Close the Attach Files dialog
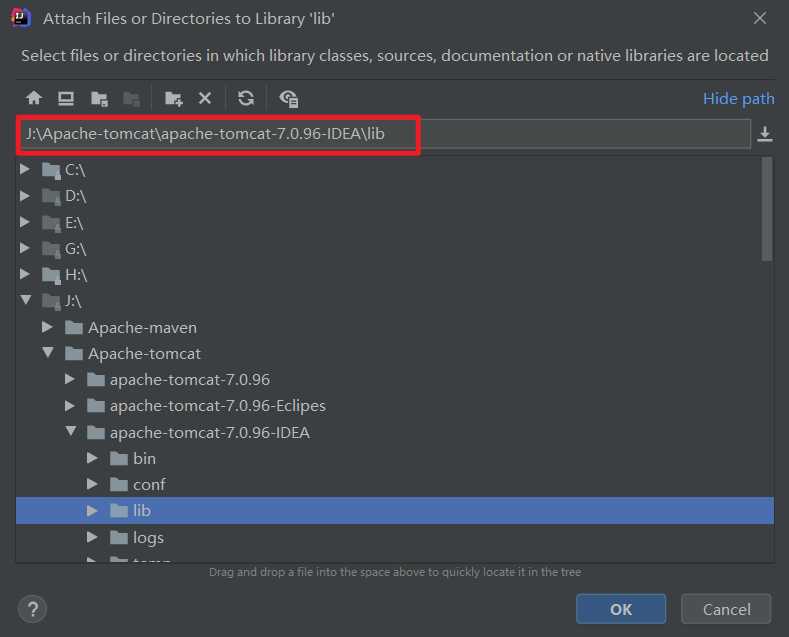 (x=760, y=18)
